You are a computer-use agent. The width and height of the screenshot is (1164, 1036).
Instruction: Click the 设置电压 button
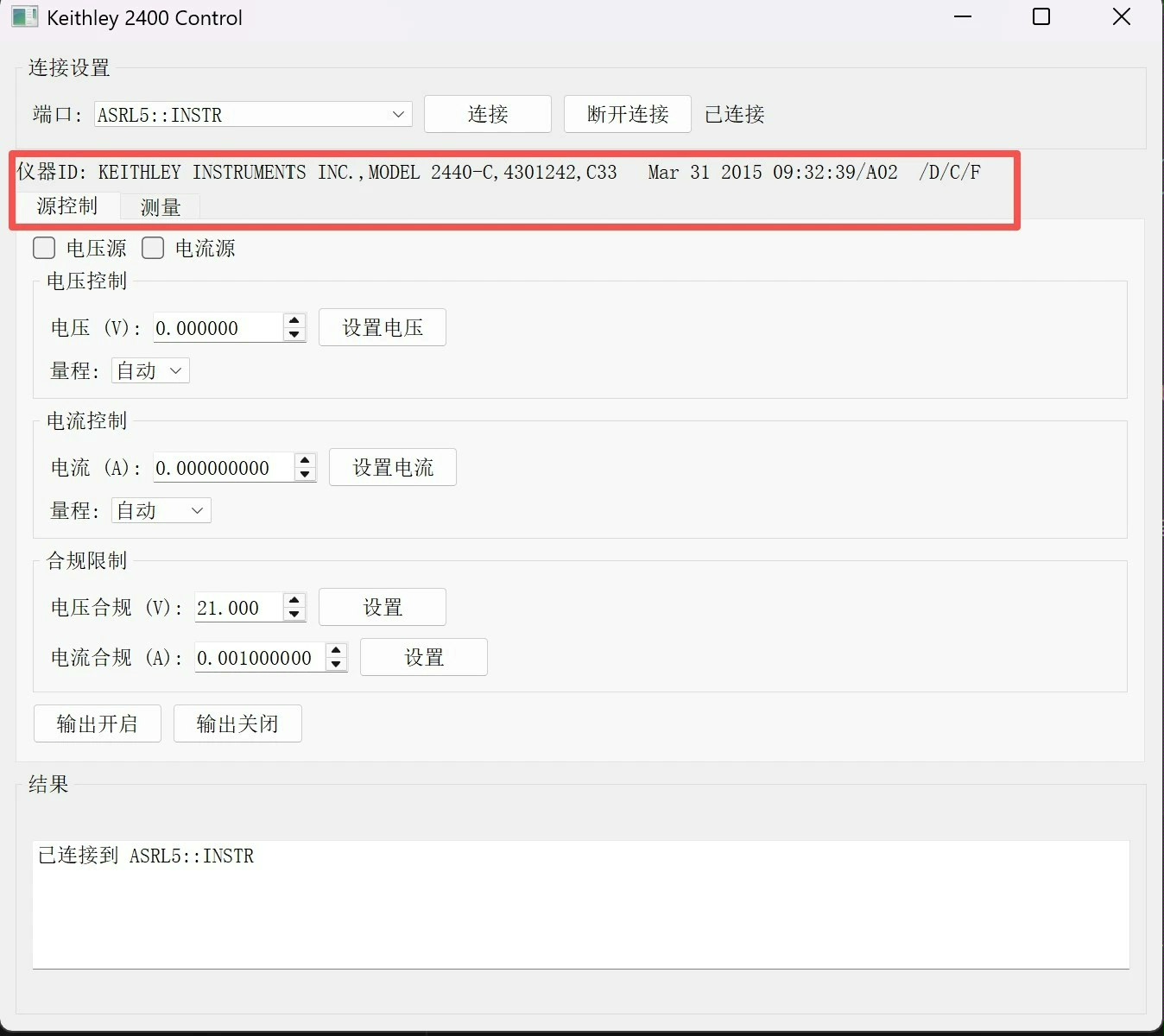(383, 328)
